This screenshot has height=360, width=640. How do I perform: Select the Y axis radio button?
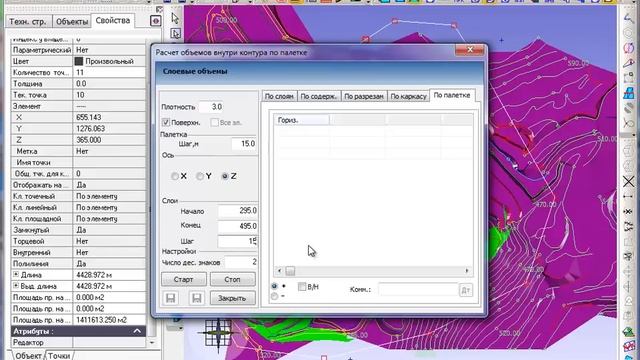click(x=200, y=176)
